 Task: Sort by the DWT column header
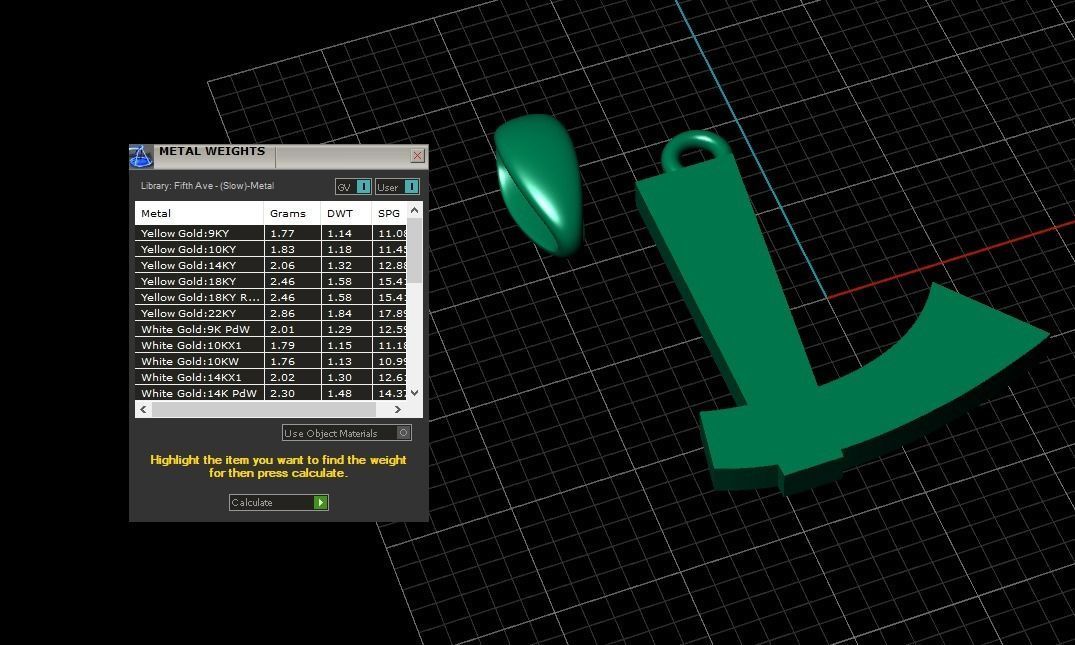(346, 213)
